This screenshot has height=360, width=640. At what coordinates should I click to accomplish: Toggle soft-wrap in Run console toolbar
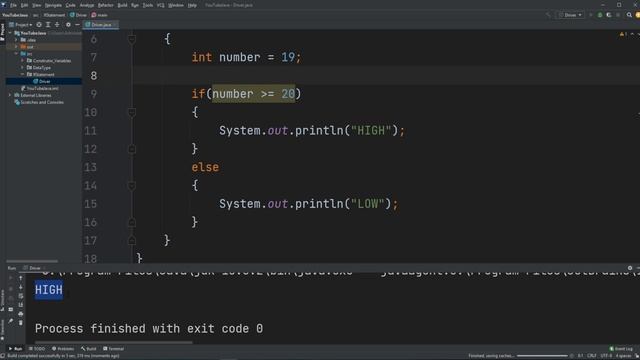(x=21, y=296)
